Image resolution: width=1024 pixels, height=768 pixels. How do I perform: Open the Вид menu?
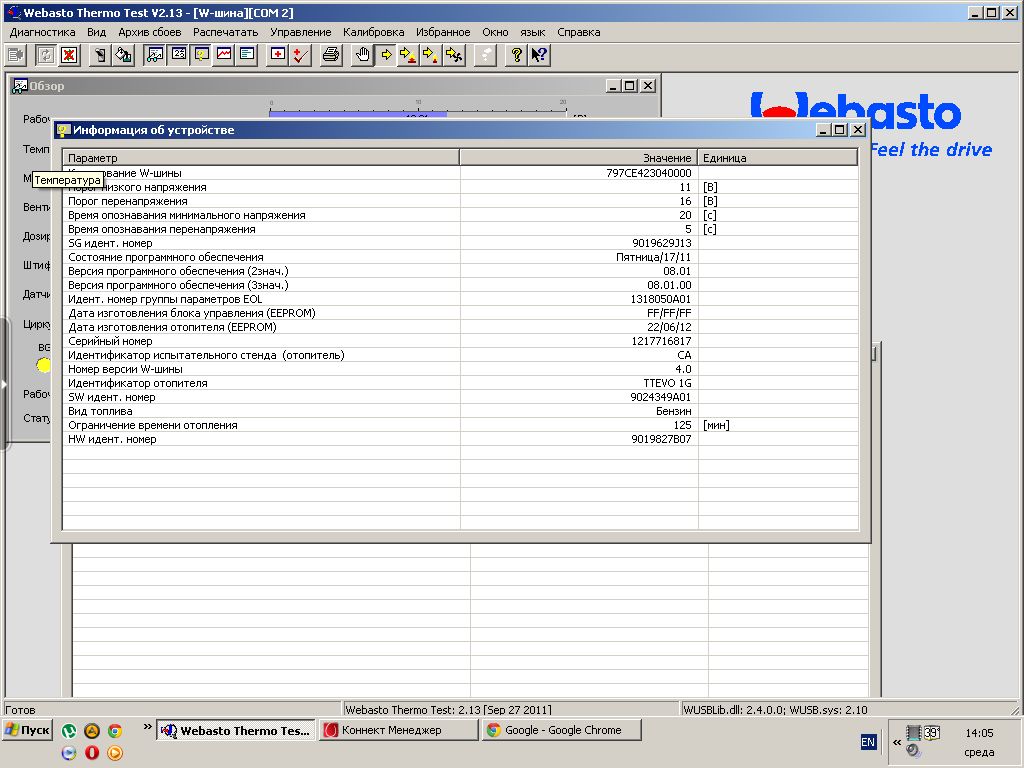(x=97, y=32)
